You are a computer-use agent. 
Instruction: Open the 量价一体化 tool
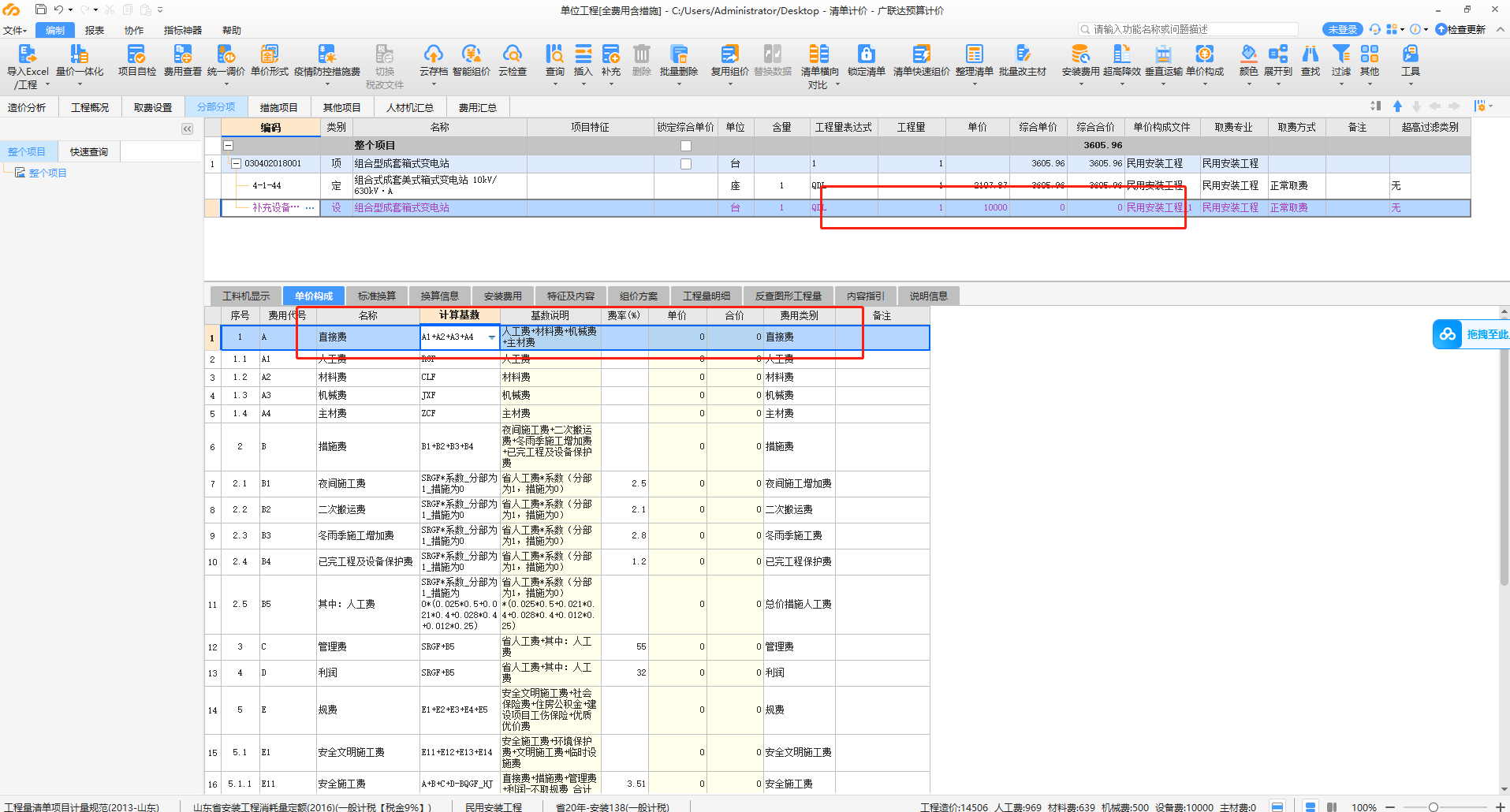[79, 54]
